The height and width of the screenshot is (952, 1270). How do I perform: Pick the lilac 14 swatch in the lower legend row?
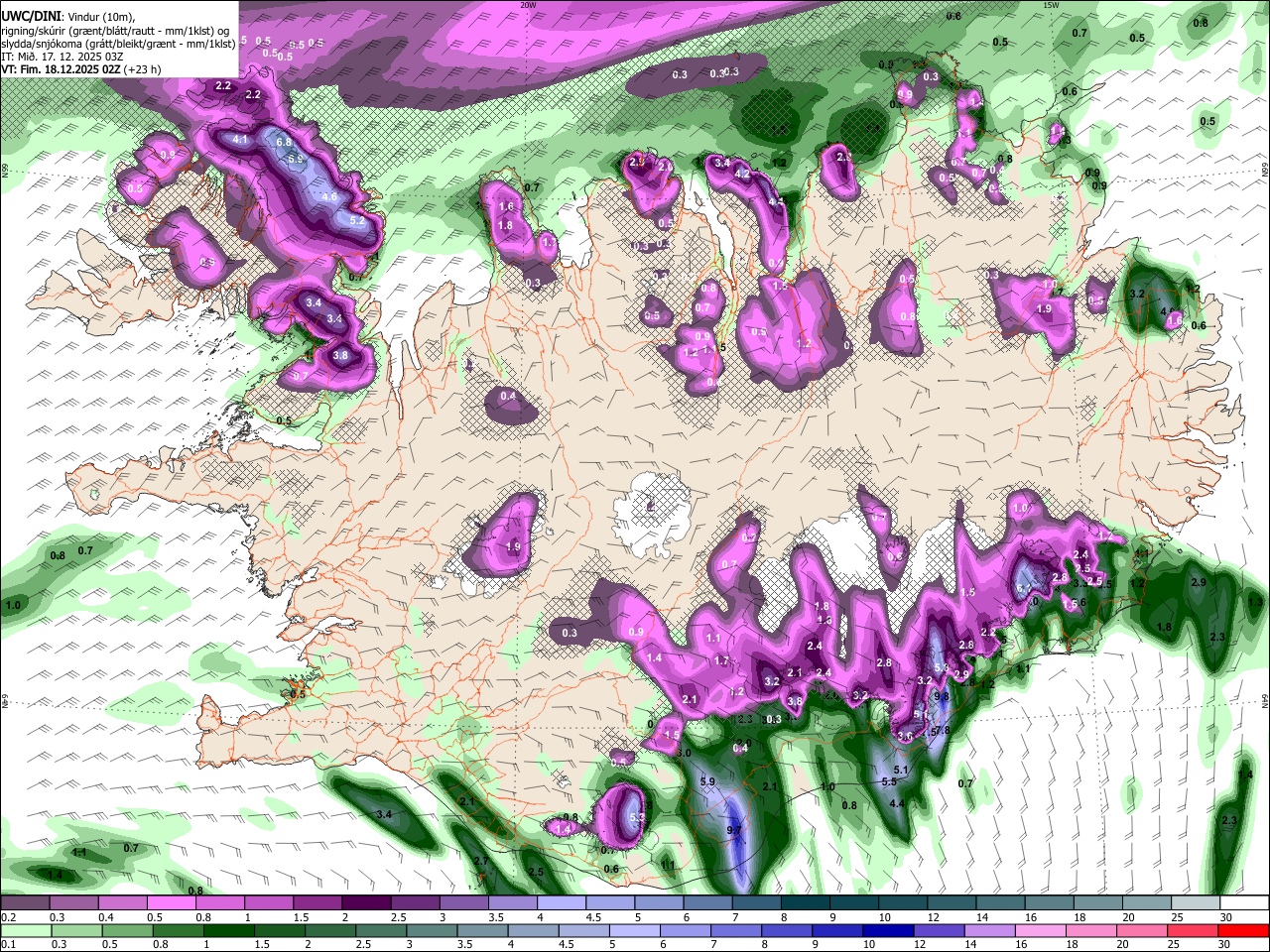coord(990,930)
